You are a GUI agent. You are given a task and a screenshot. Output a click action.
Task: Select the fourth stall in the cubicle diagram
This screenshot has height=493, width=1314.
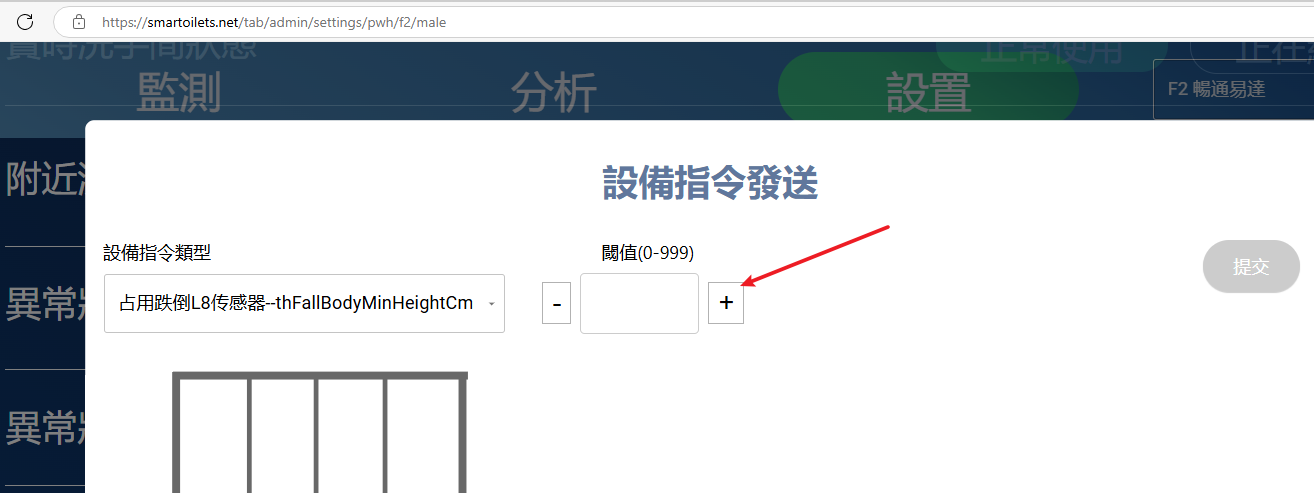(x=424, y=436)
